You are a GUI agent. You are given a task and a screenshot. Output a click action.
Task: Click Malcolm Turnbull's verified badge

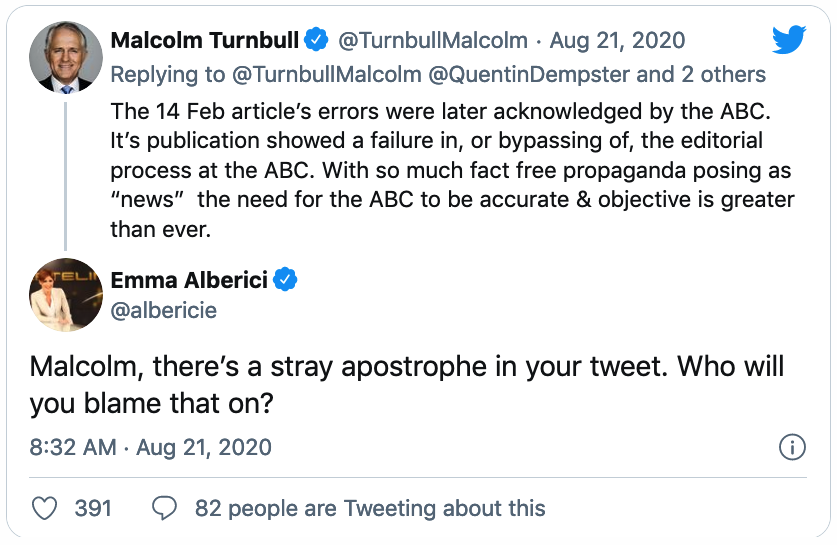point(316,41)
